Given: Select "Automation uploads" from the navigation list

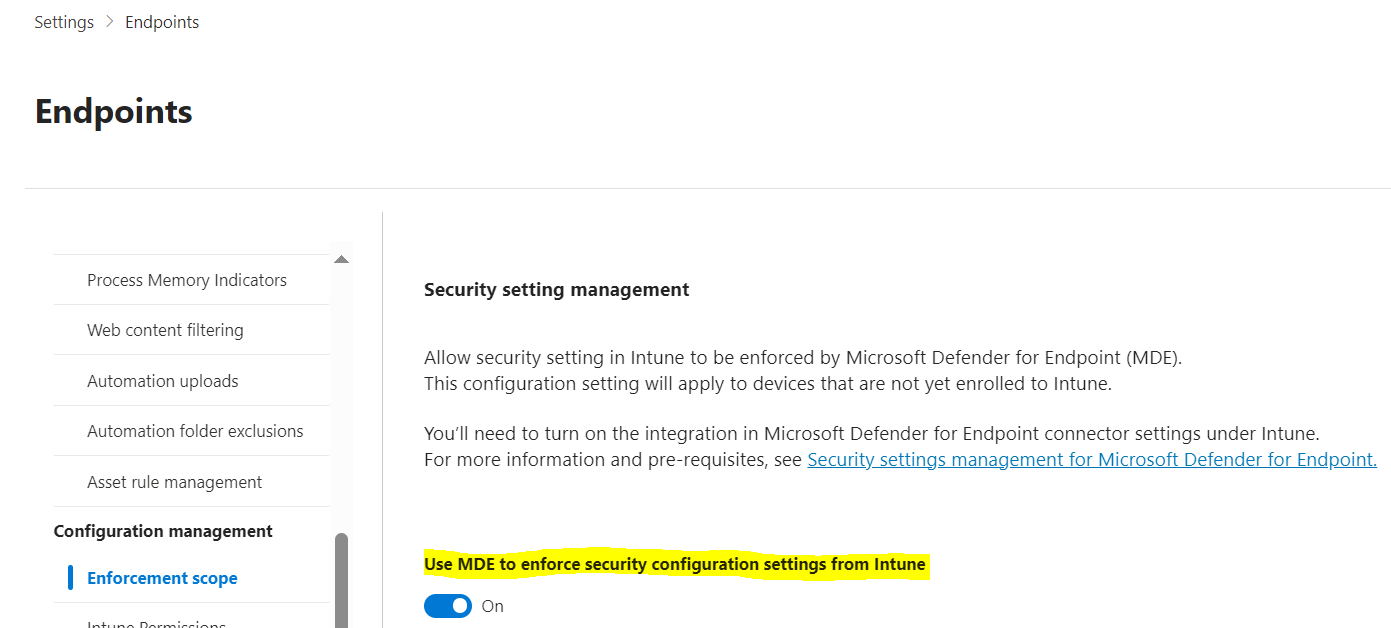Looking at the screenshot, I should coord(163,380).
